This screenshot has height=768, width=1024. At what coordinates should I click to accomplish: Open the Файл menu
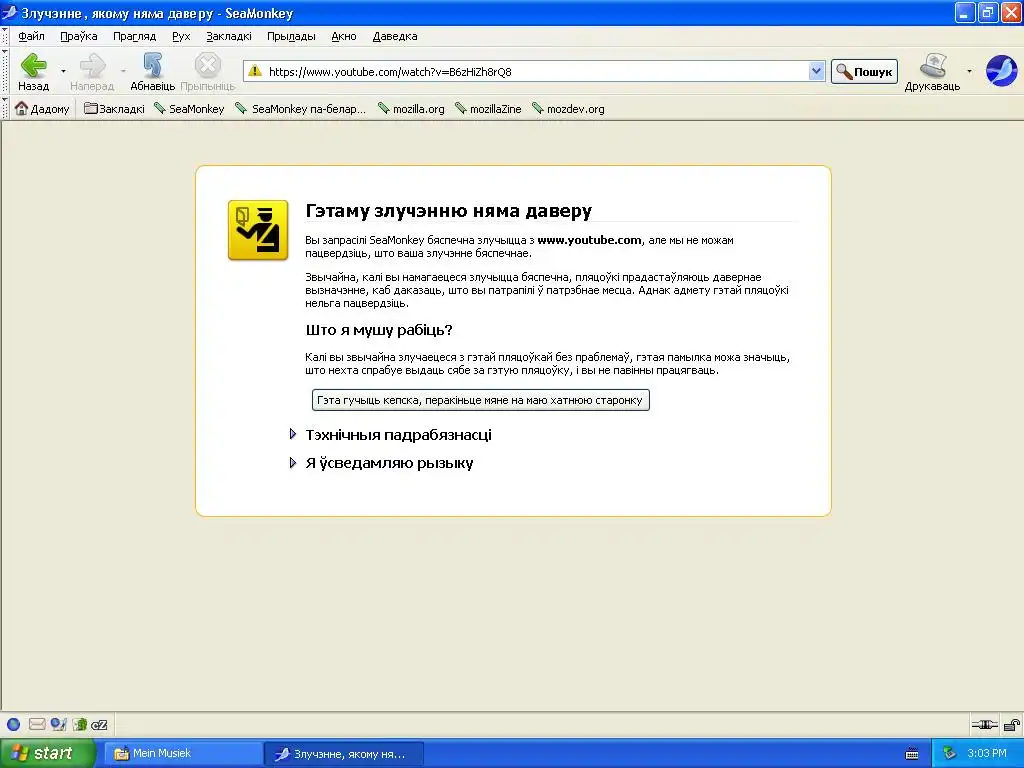(x=31, y=37)
